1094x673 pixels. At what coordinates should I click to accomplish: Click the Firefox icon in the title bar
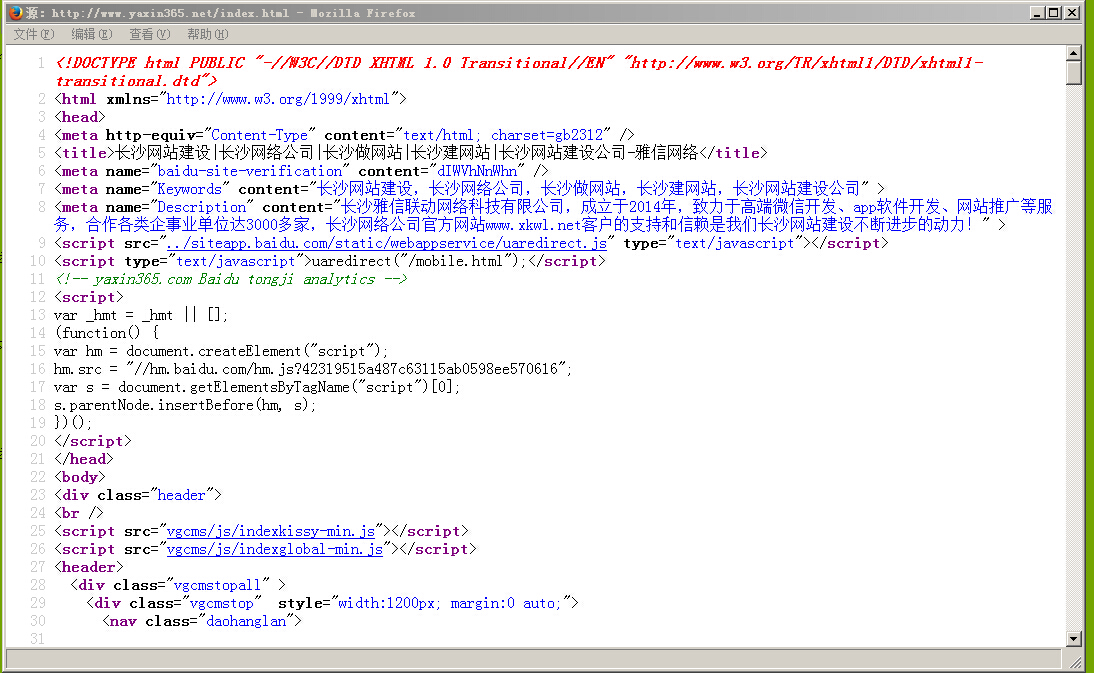click(x=13, y=13)
